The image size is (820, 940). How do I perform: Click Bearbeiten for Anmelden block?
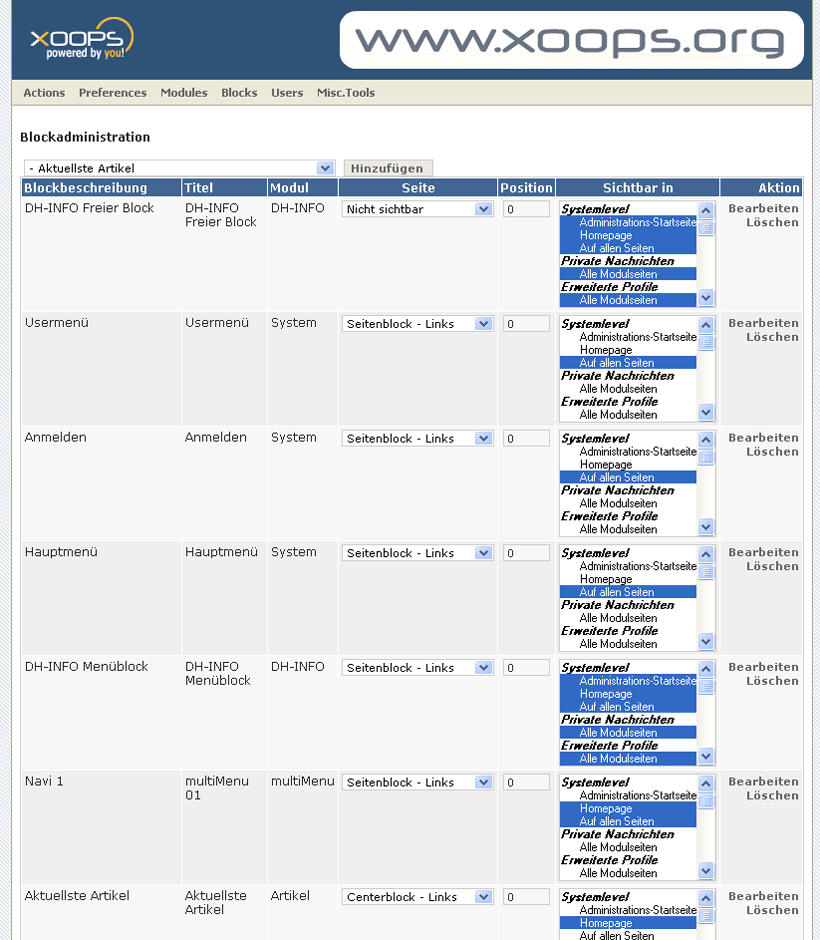[764, 438]
